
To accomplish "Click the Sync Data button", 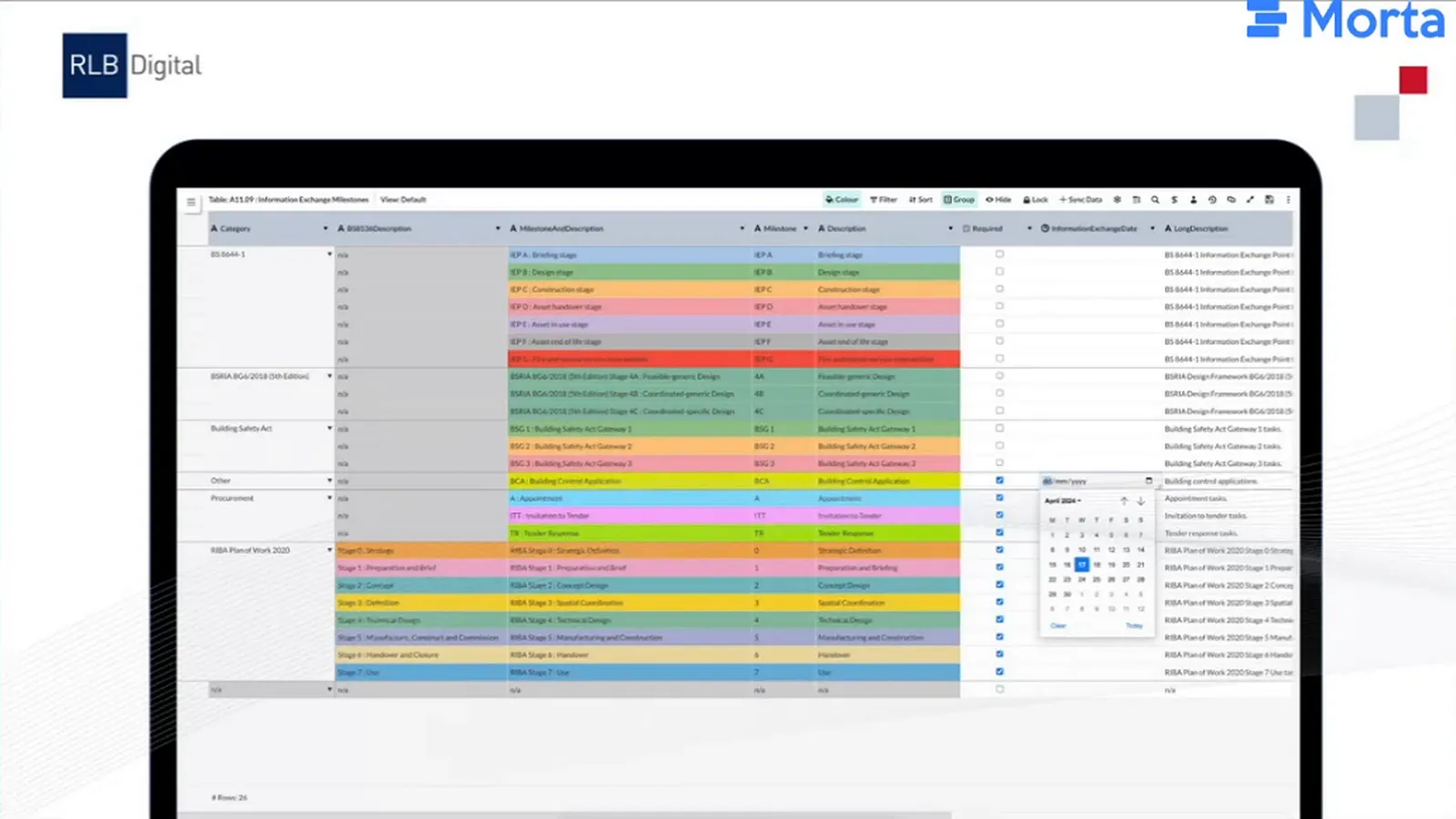I will pyautogui.click(x=1080, y=199).
